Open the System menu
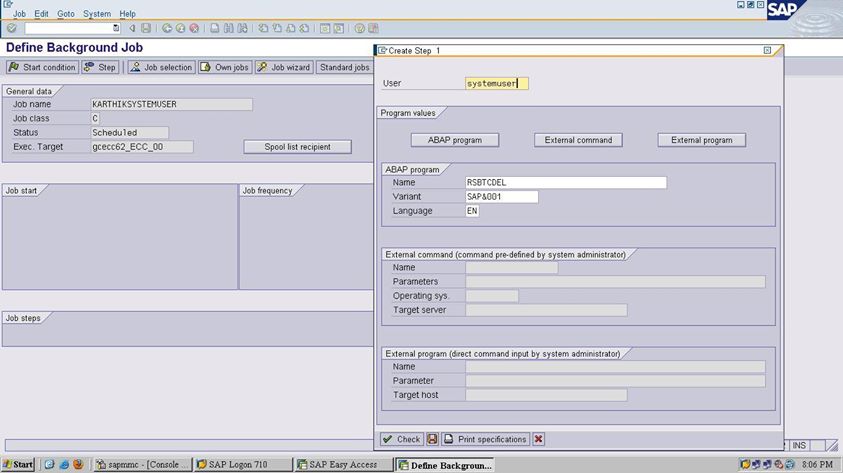This screenshot has height=473, width=843. click(97, 13)
